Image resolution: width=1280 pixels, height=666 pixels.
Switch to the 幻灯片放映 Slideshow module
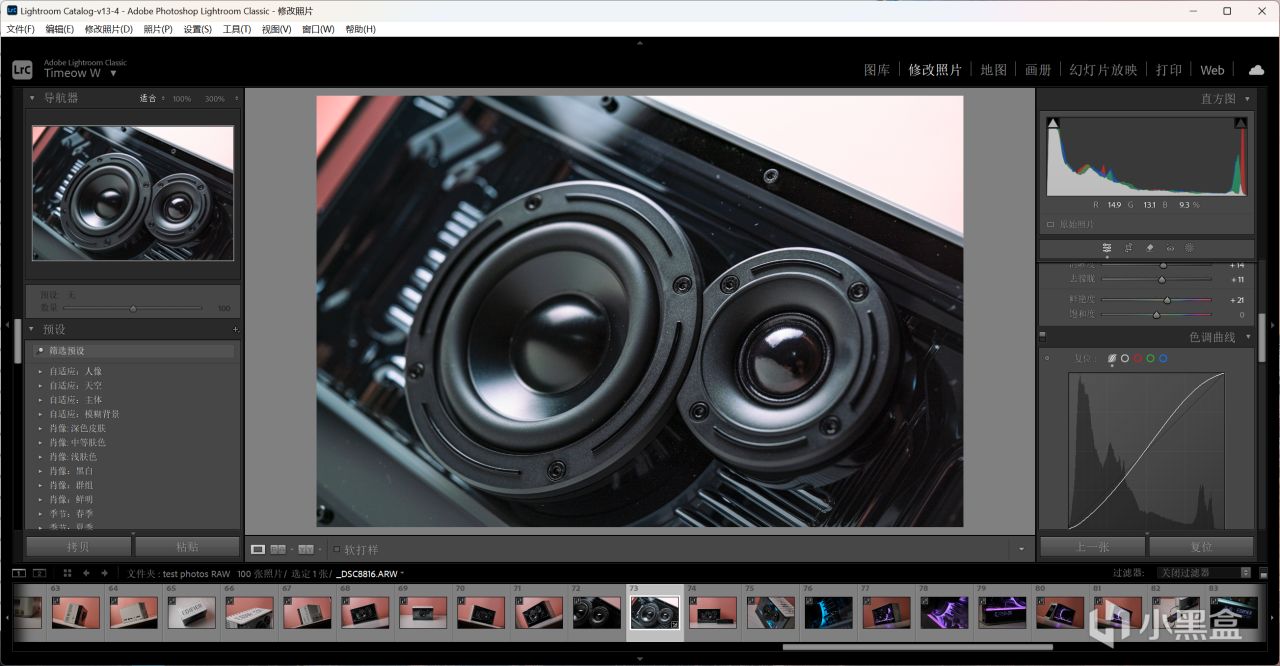click(x=1103, y=70)
